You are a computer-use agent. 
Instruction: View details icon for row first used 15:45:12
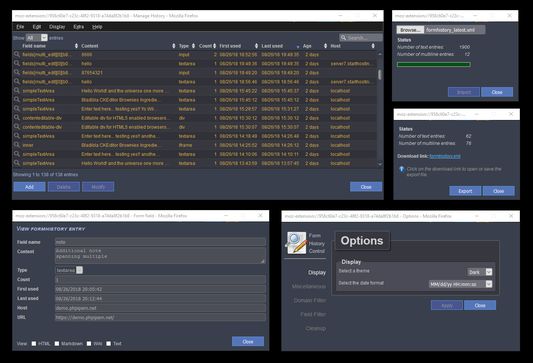17,100
